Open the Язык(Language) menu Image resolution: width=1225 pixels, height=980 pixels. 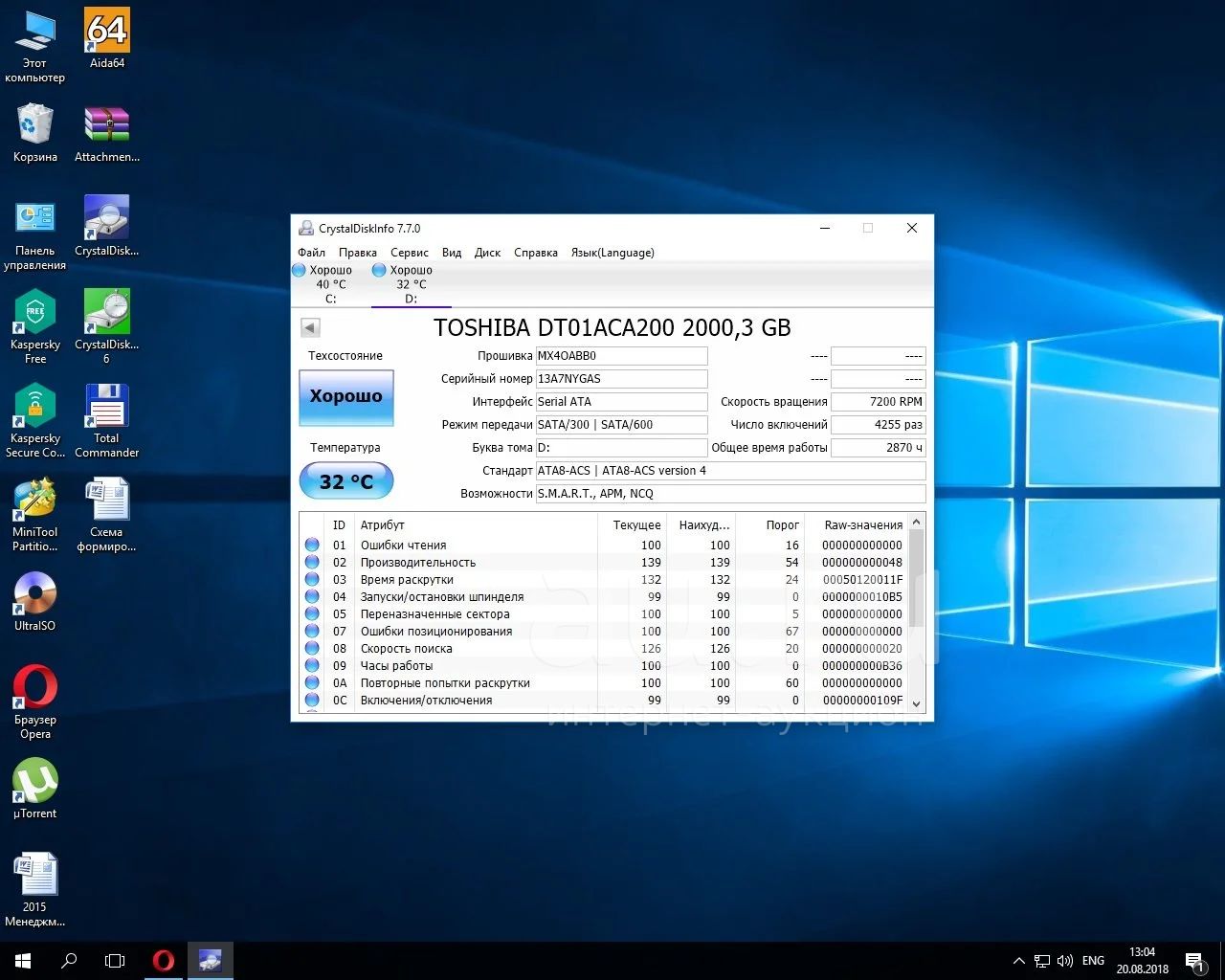tap(612, 253)
